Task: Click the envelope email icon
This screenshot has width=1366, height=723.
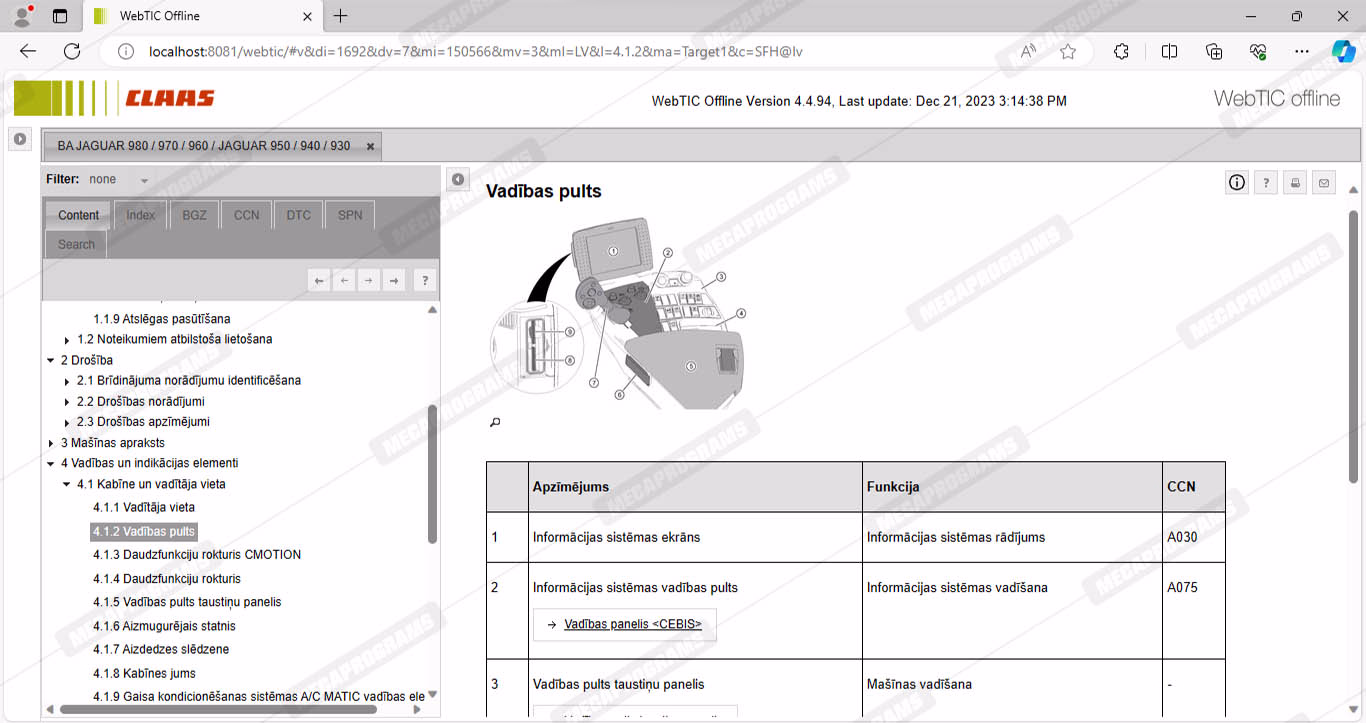Action: coord(1324,182)
